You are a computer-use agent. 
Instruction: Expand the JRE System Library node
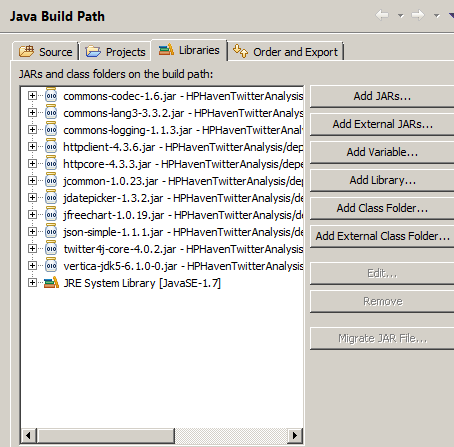point(32,283)
